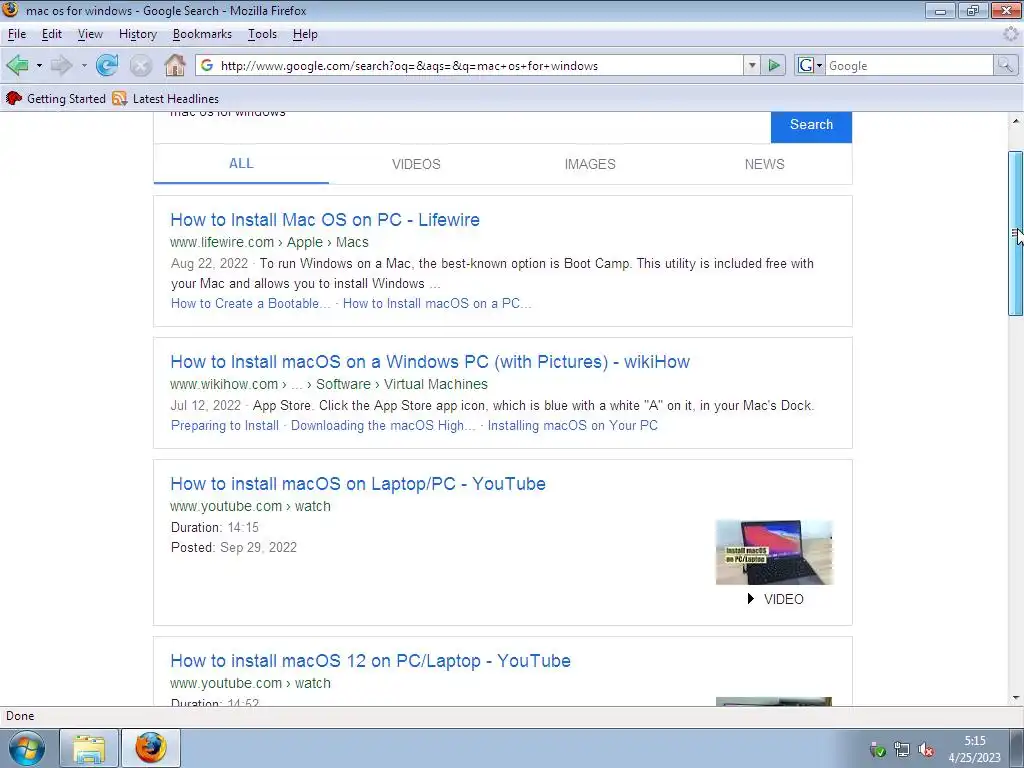
Task: Click the Google site icon in address bar
Action: point(207,65)
